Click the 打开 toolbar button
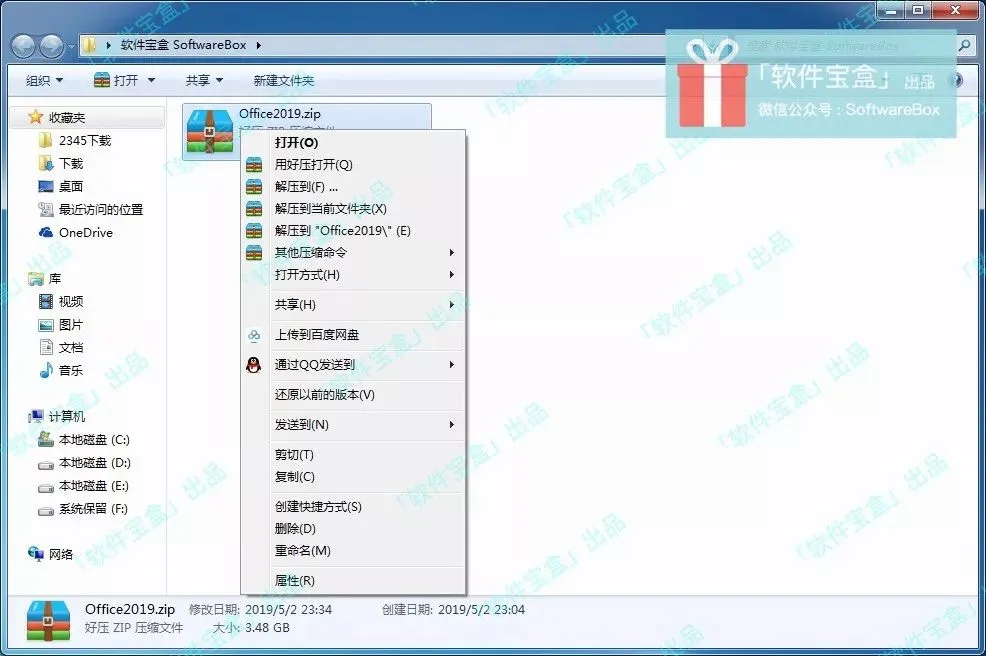The height and width of the screenshot is (656, 986). (117, 81)
